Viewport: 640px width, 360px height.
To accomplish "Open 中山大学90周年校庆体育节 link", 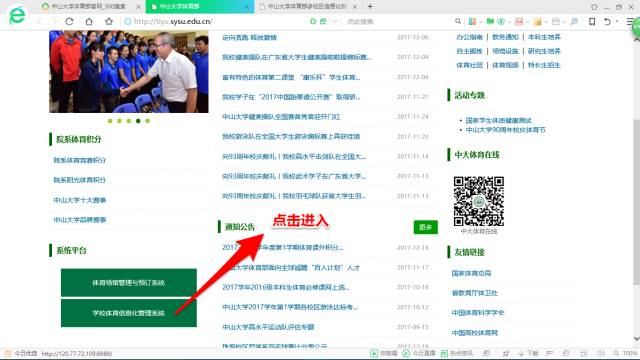I will [x=505, y=130].
